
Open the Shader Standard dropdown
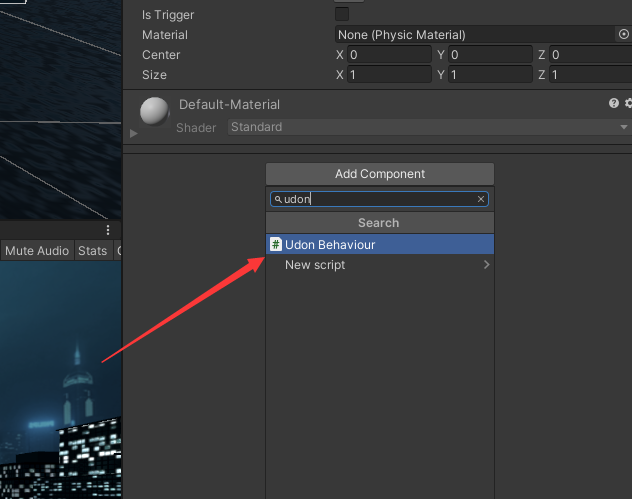(428, 127)
